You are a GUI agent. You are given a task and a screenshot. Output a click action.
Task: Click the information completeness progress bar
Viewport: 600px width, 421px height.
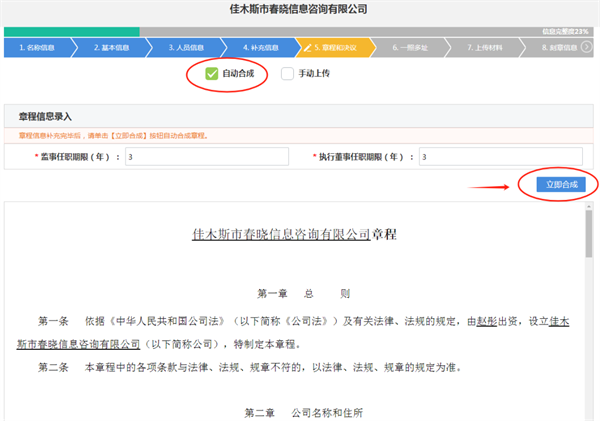point(300,32)
